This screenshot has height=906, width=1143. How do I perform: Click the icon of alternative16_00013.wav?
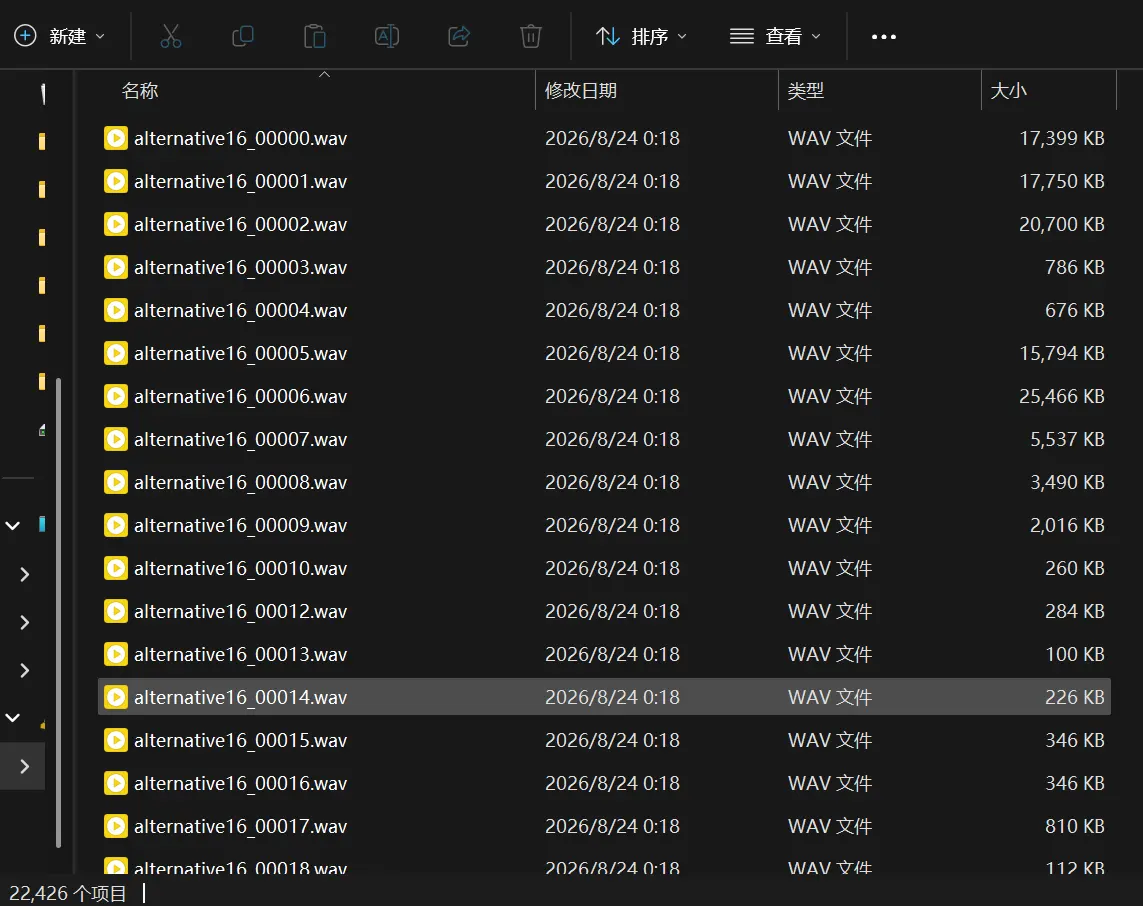(116, 654)
